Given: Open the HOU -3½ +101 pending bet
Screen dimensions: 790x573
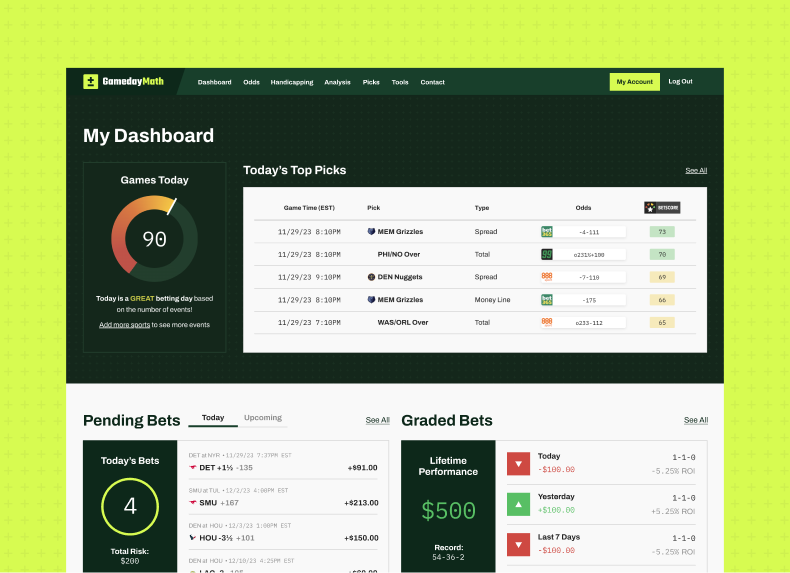Looking at the screenshot, I should tap(283, 533).
